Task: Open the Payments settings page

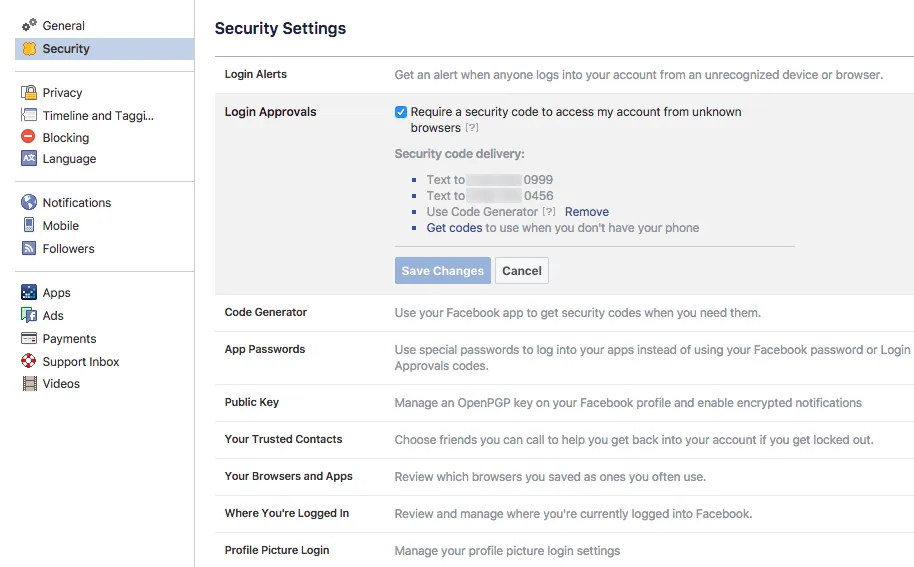Action: [69, 339]
